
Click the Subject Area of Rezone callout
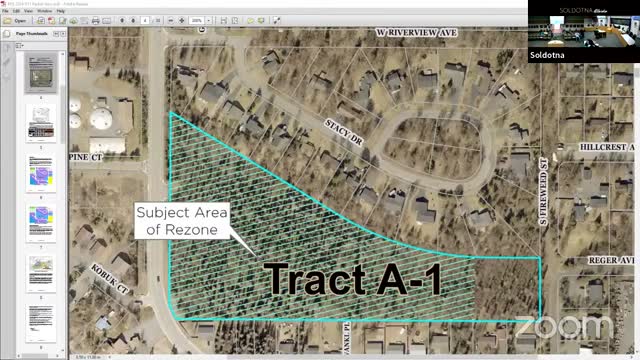[x=182, y=221]
